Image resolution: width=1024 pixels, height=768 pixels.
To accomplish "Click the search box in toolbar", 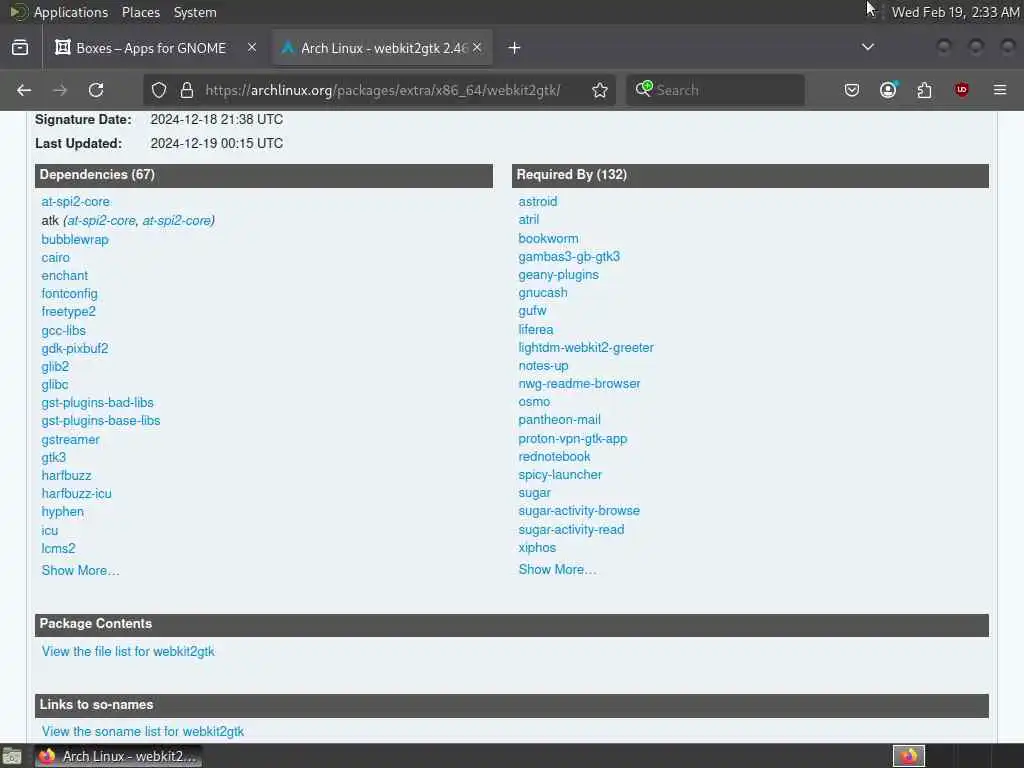I will click(x=715, y=90).
